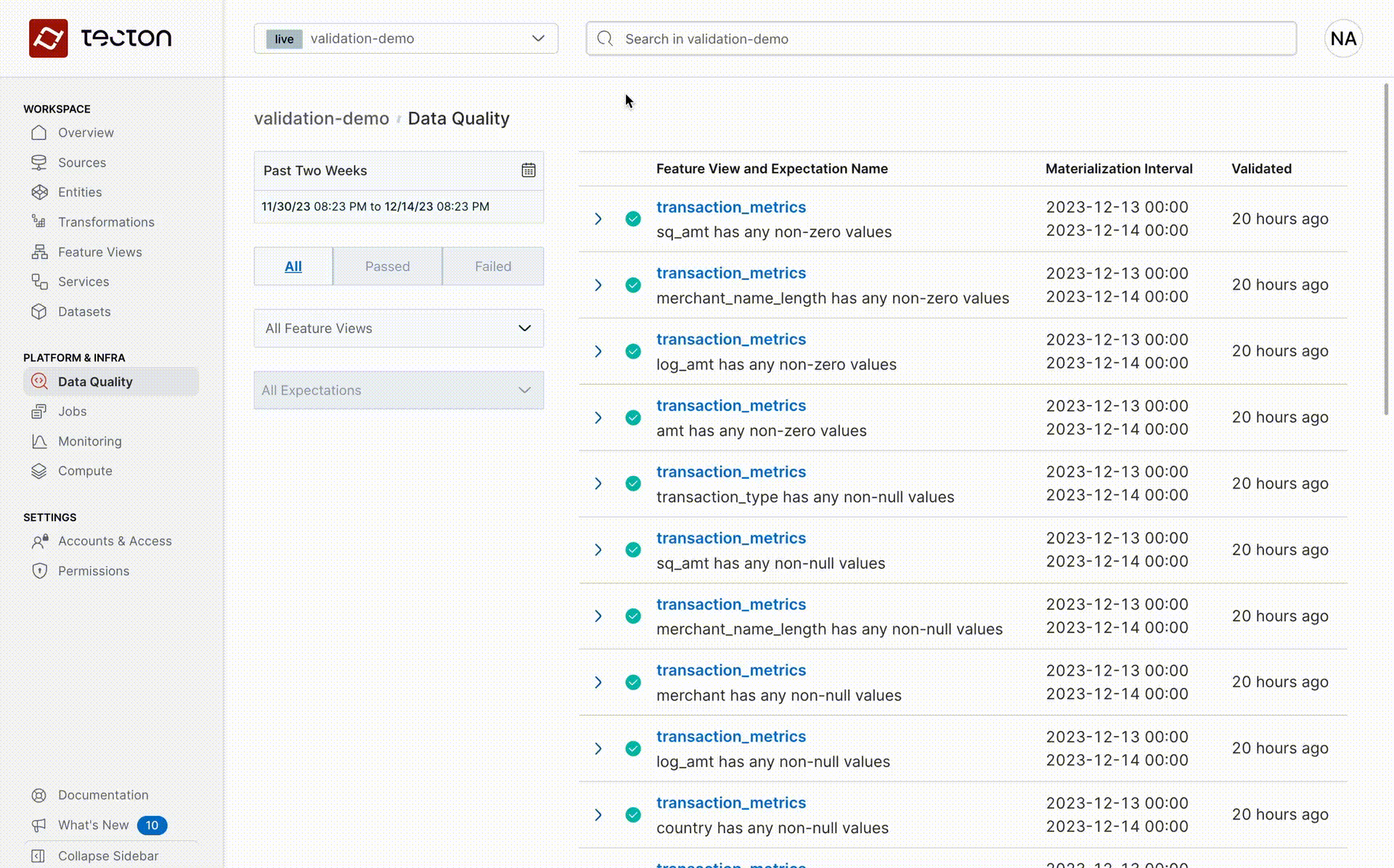Click the Collapse Sidebar icon
1394x868 pixels.
(39, 856)
